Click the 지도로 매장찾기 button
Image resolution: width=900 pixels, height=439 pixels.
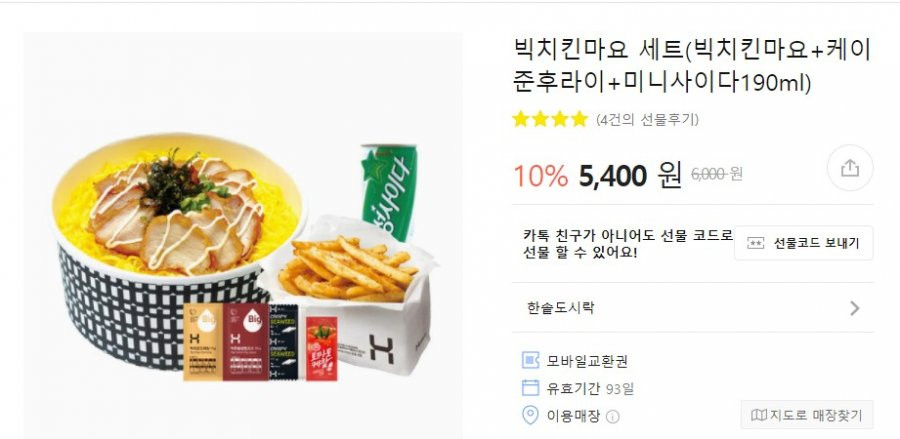[x=806, y=415]
